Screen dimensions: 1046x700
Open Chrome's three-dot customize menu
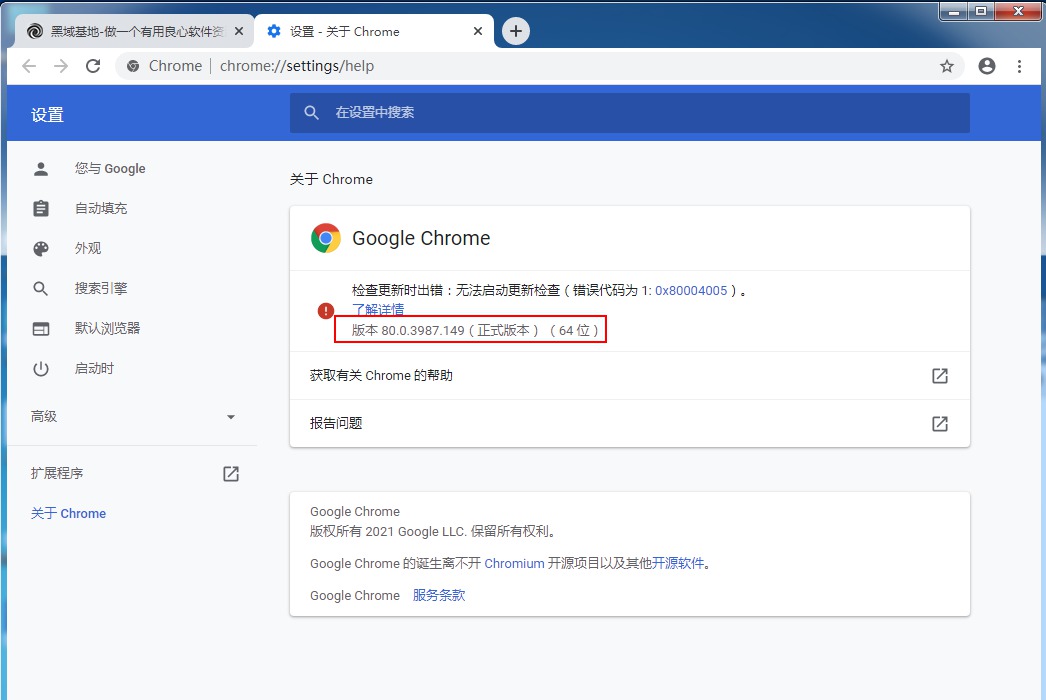click(1019, 66)
